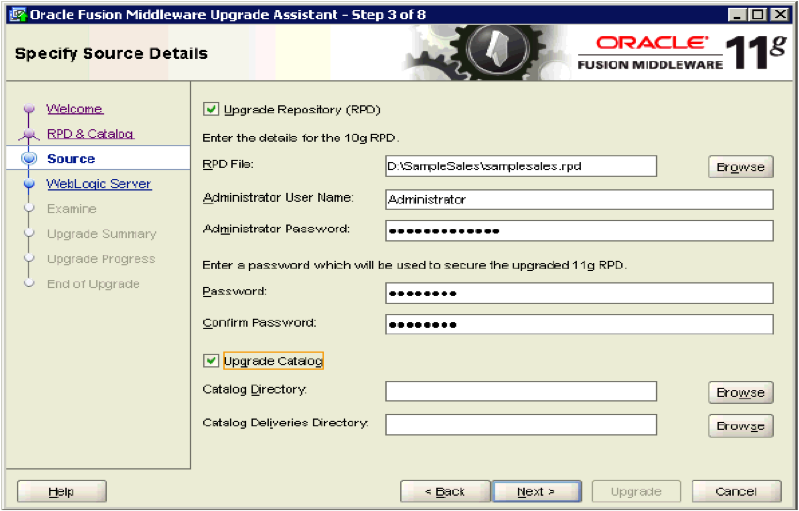Click the Upgrade Summary step label
This screenshot has width=799, height=511.
pyautogui.click(x=101, y=234)
